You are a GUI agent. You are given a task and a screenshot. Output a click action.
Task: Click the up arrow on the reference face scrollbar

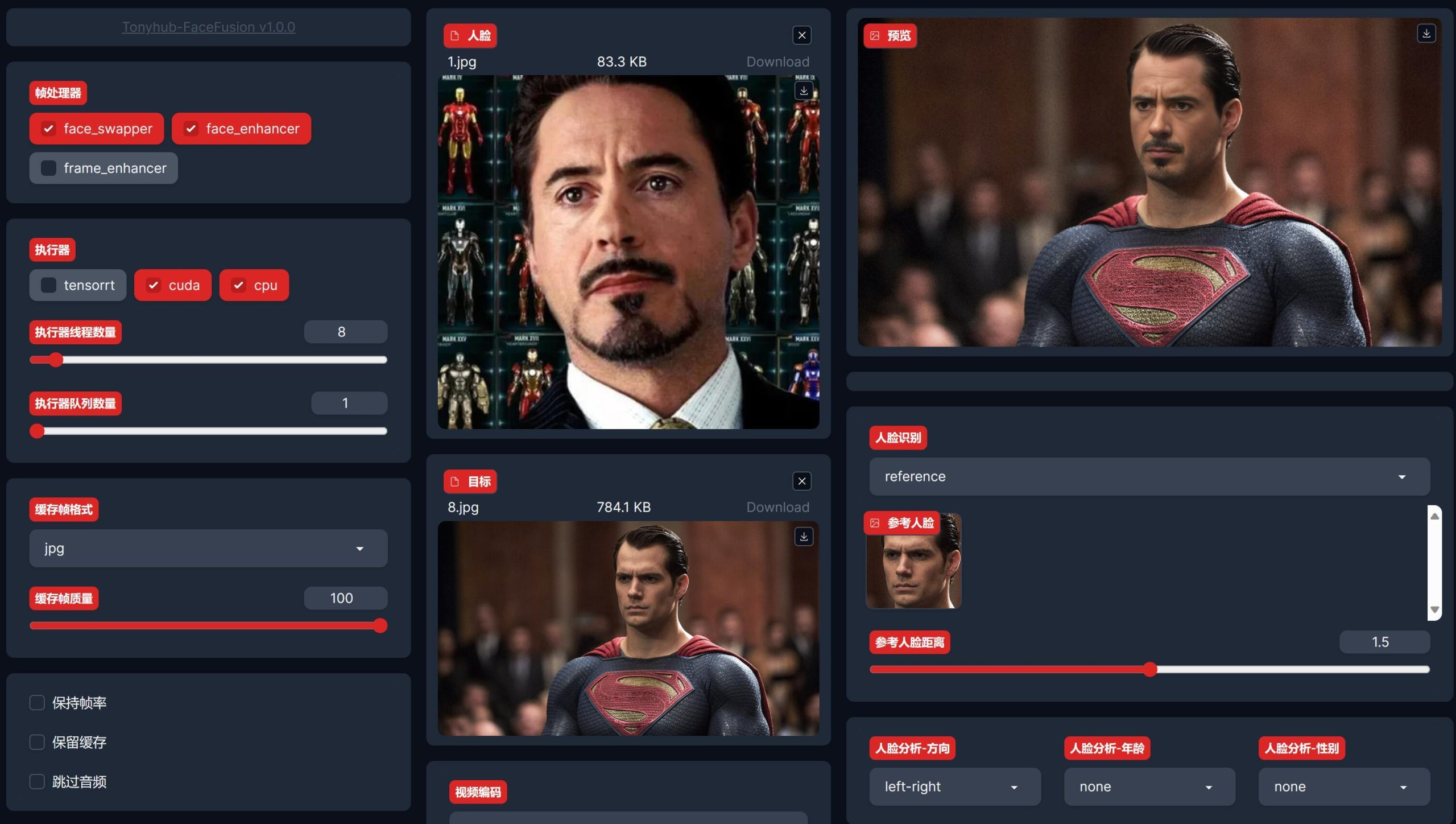point(1435,516)
